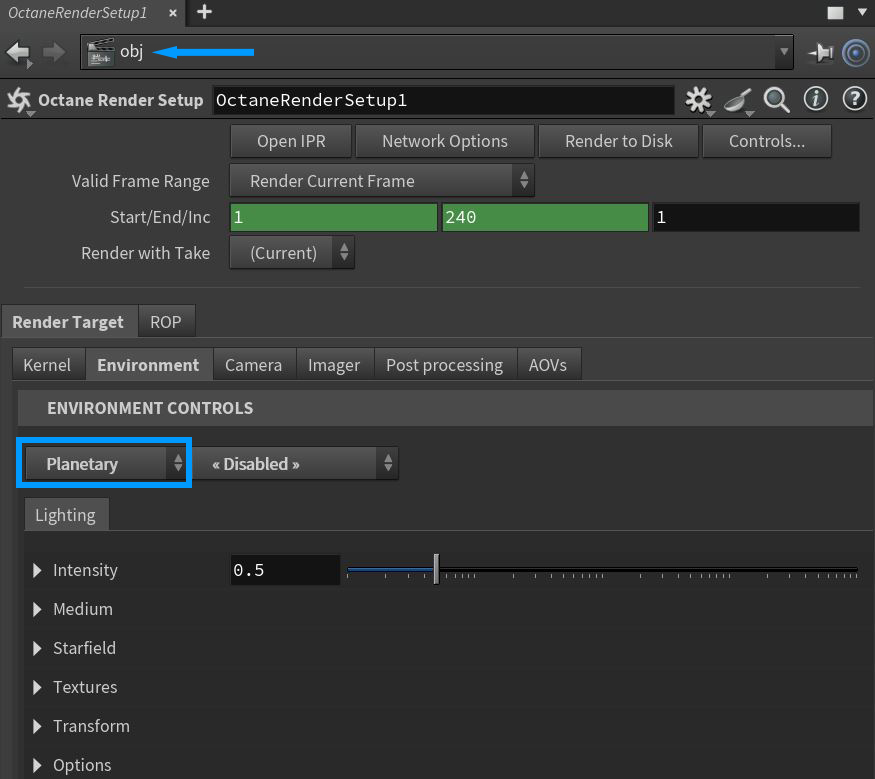This screenshot has width=875, height=779.
Task: Open the help question mark icon
Action: (854, 99)
